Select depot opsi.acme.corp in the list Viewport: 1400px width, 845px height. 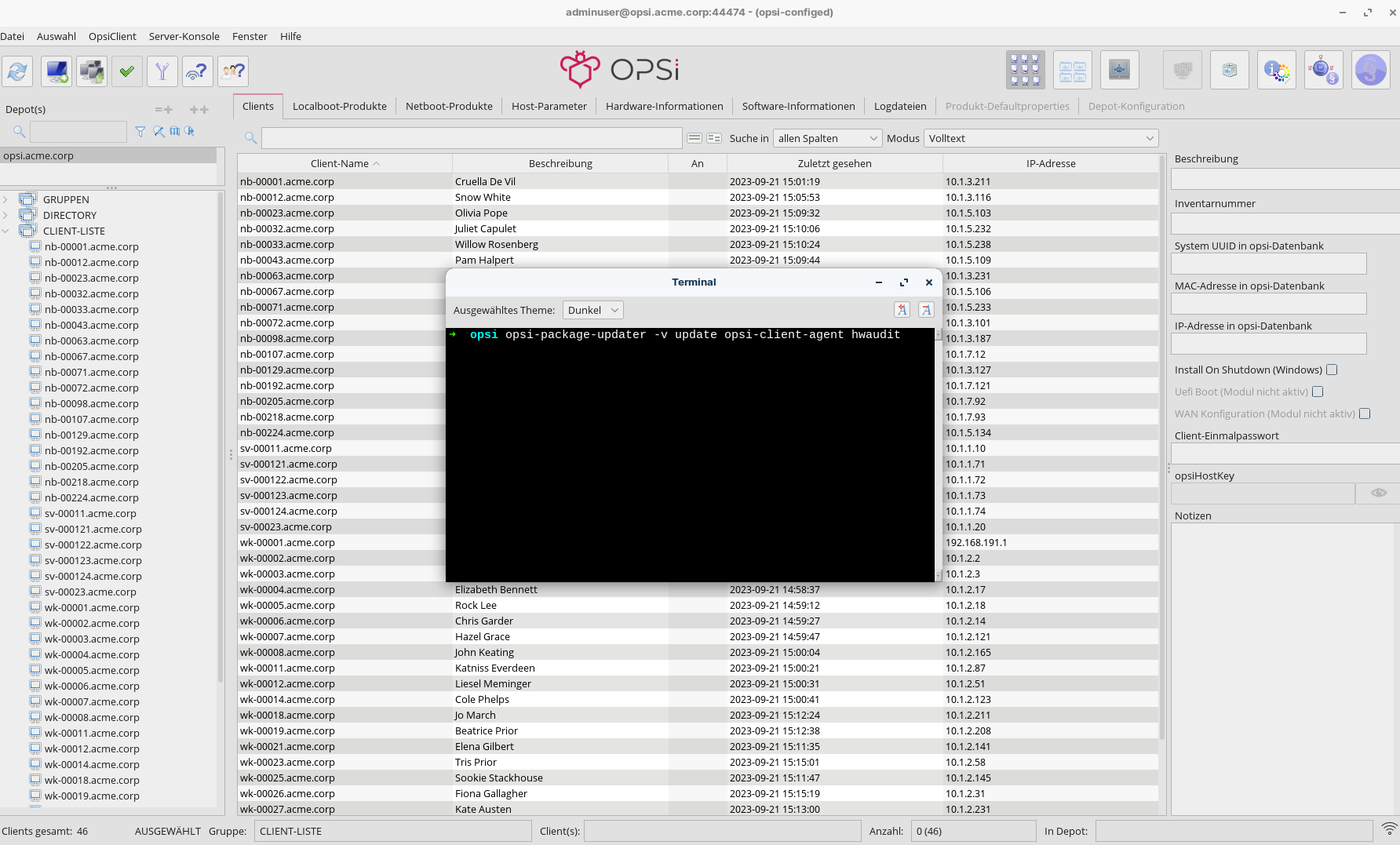coord(108,155)
